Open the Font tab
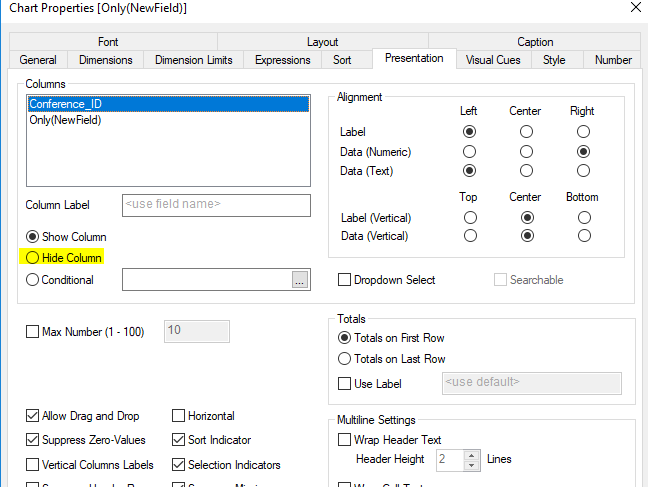Viewport: 648px width, 487px height. click(x=108, y=42)
